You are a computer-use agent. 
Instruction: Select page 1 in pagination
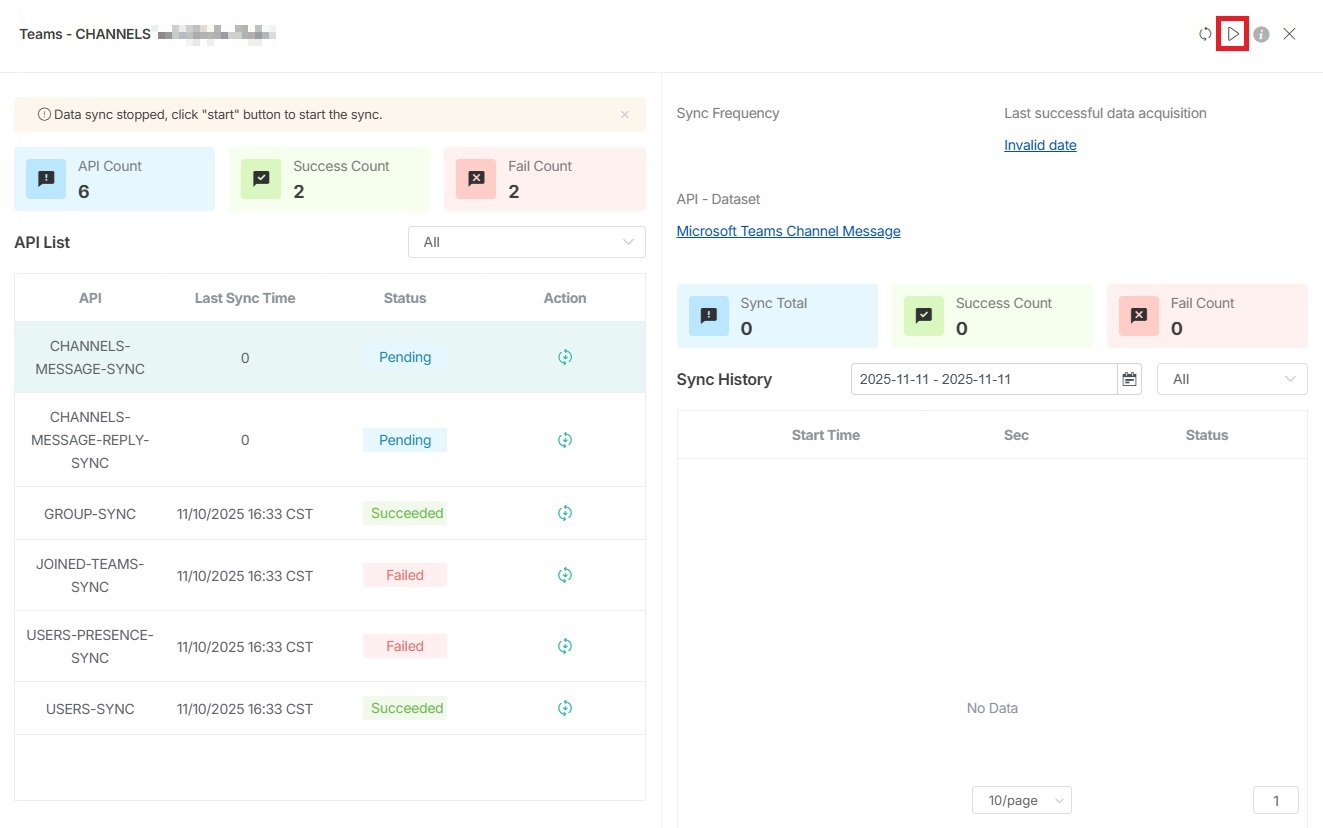click(1275, 800)
